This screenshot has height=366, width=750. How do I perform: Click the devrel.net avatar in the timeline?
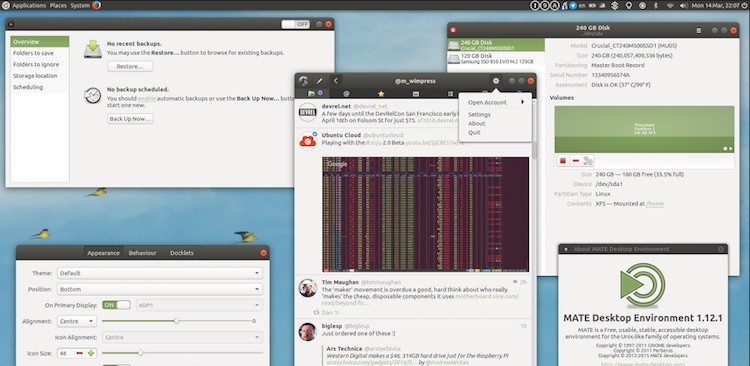pyautogui.click(x=308, y=111)
